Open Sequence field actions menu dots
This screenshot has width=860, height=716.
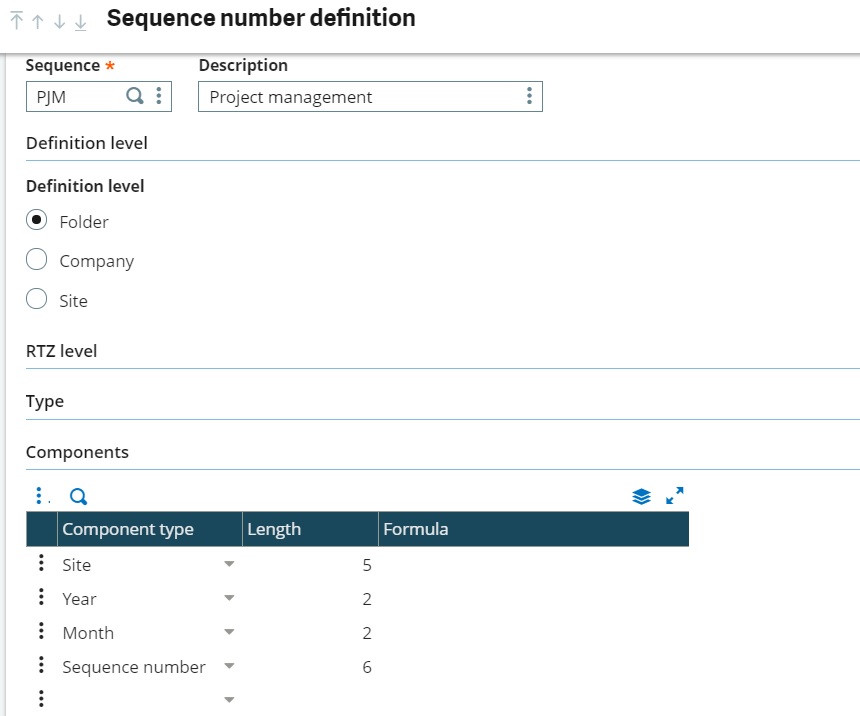coord(159,96)
